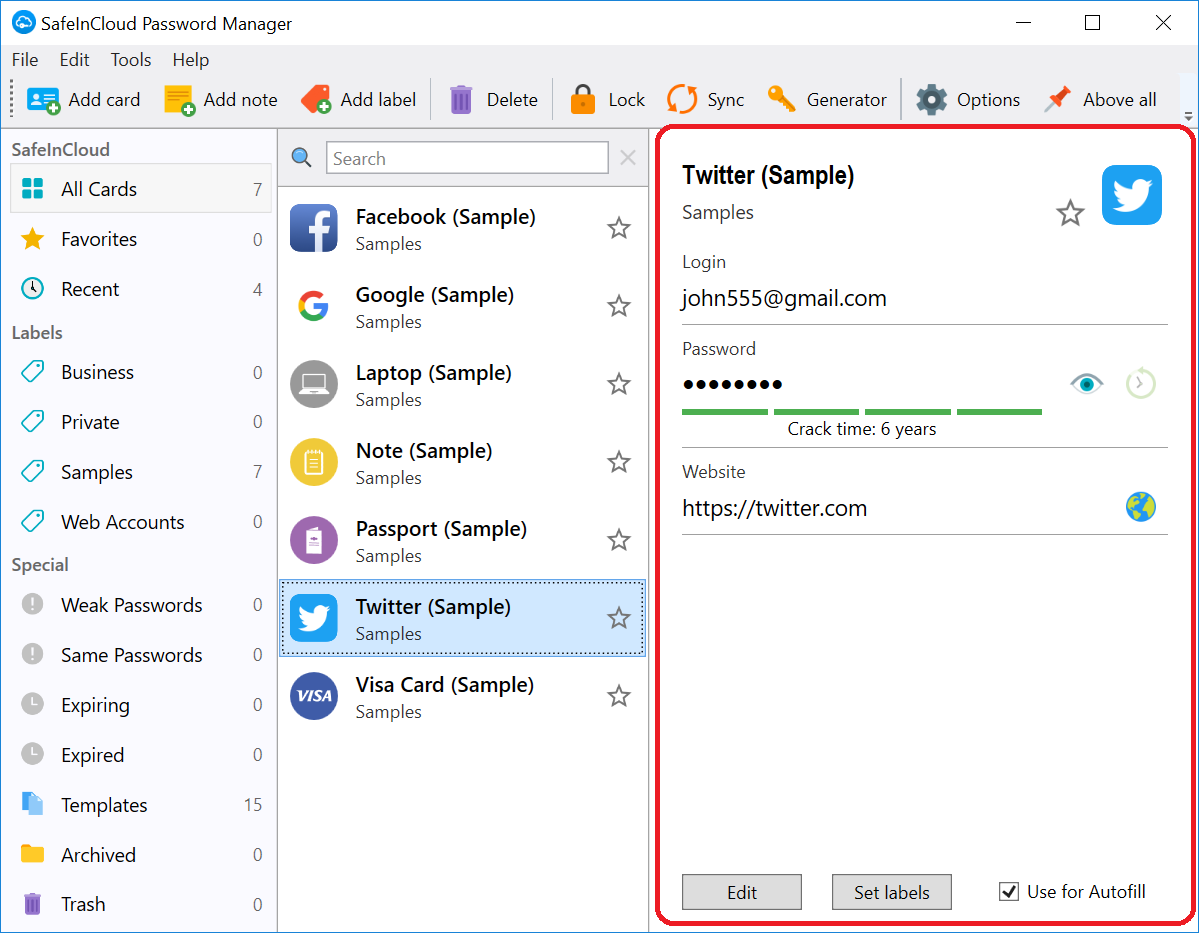Click the john555@gmail.com login value
Screen dimensions: 1199x933
click(x=785, y=298)
